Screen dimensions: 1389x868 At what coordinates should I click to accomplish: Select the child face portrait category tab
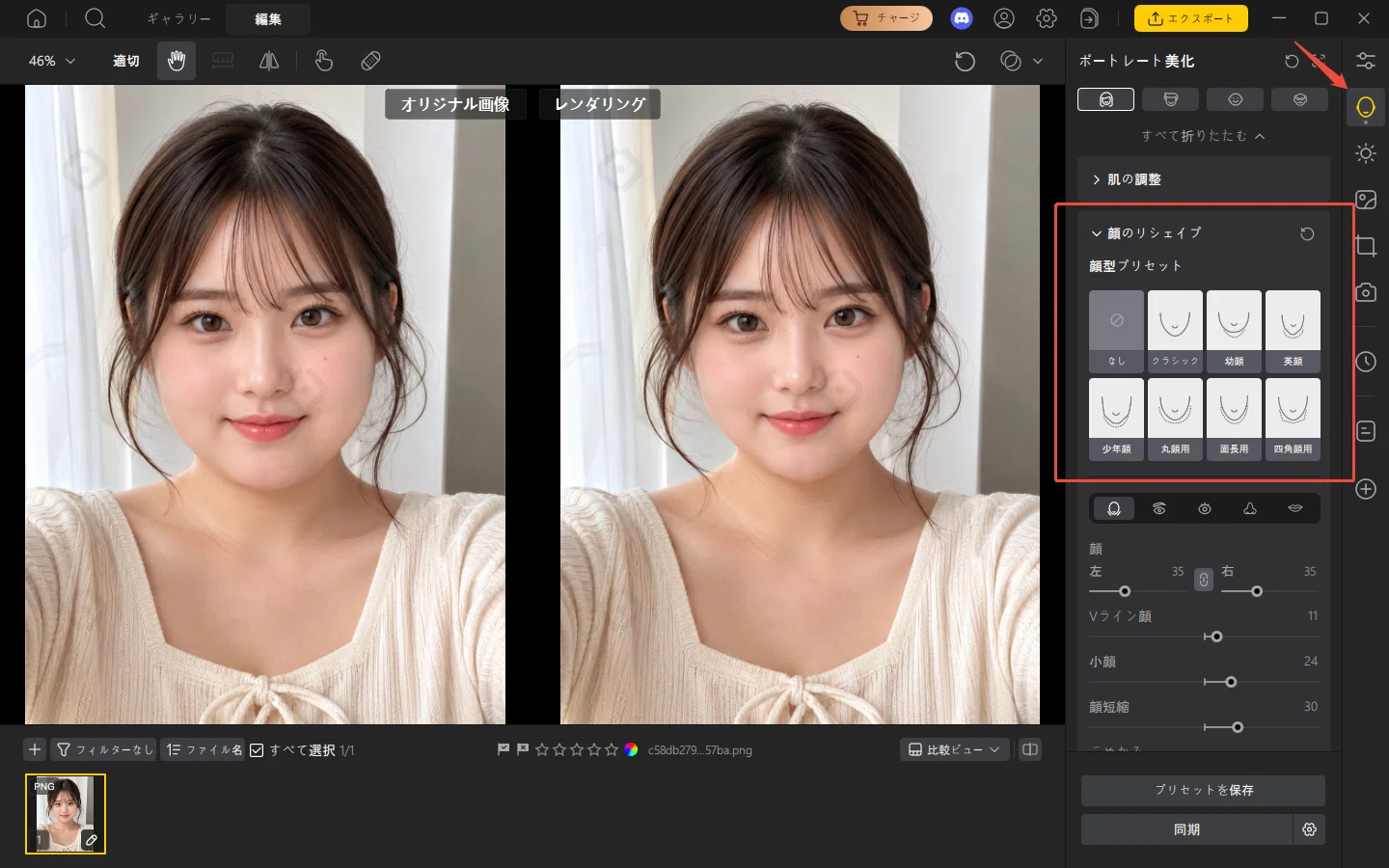[1235, 98]
